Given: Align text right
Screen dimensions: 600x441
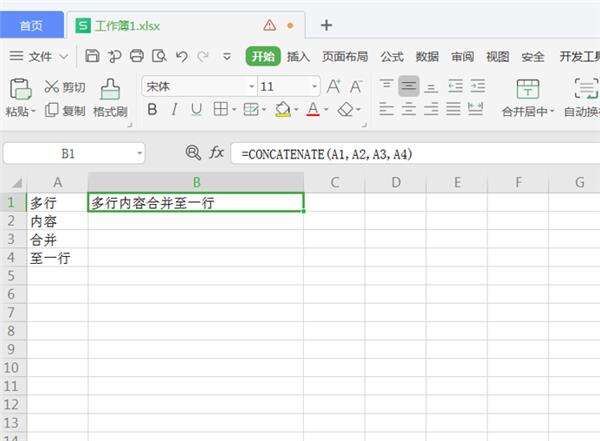Looking at the screenshot, I should (431, 110).
